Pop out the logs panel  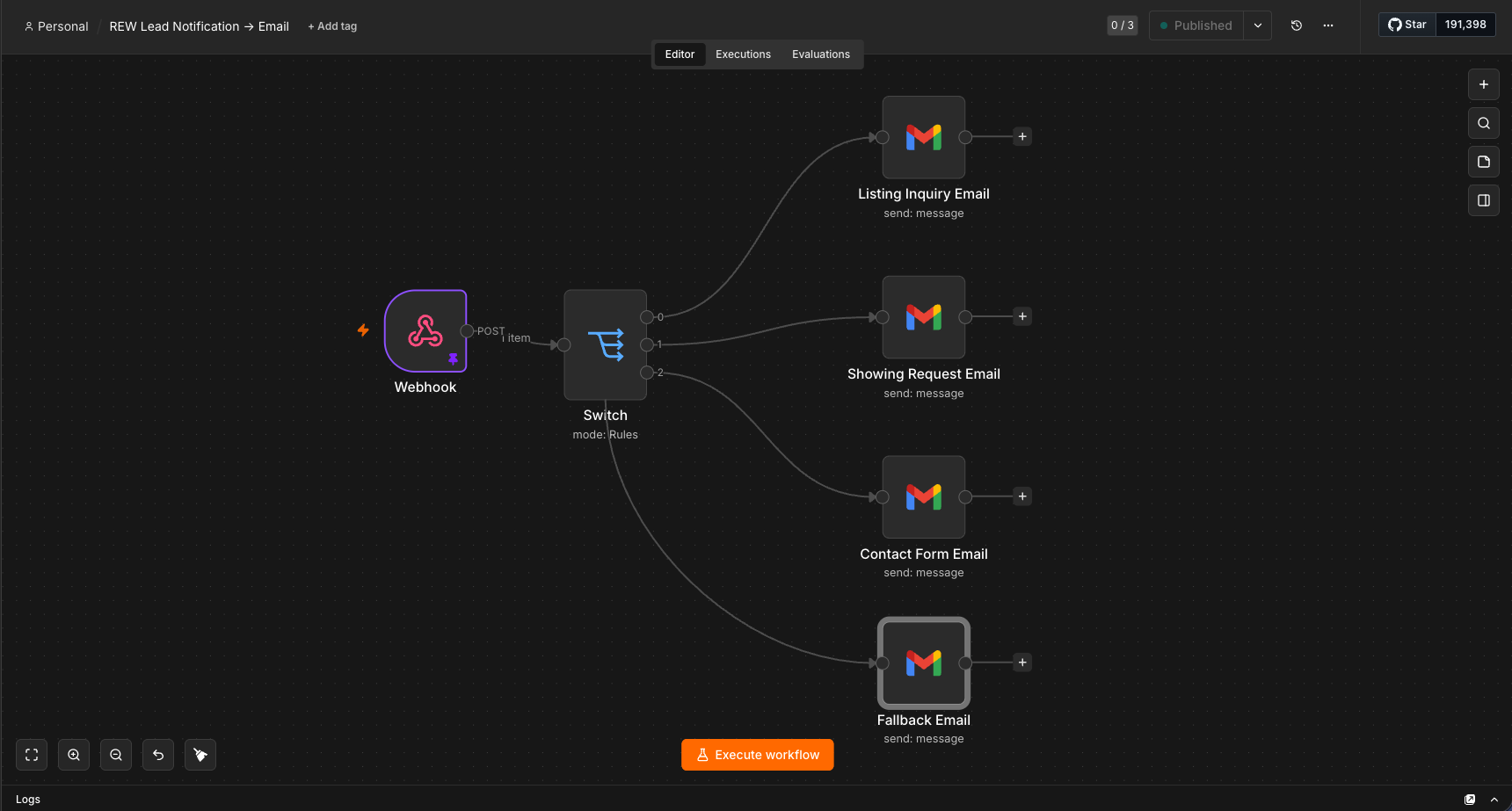1470,800
